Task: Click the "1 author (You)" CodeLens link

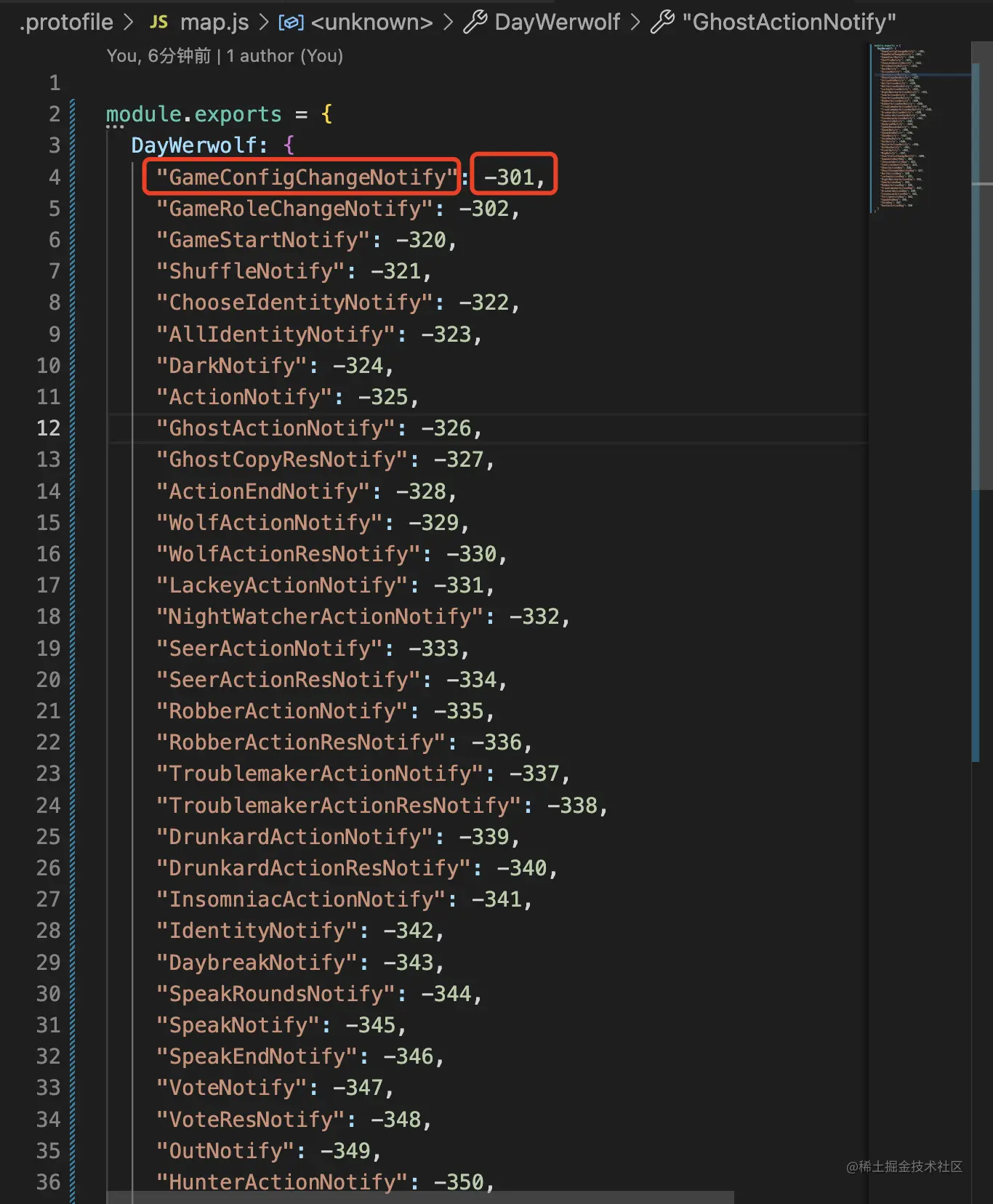Action: (284, 56)
